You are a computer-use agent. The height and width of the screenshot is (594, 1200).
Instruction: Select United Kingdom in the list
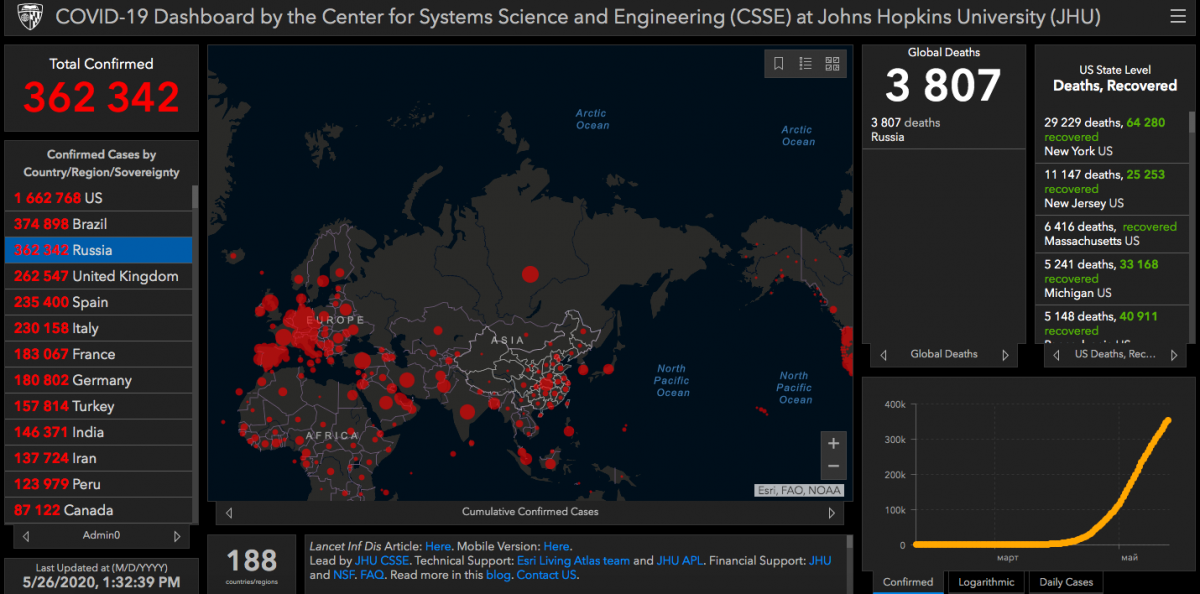[98, 276]
